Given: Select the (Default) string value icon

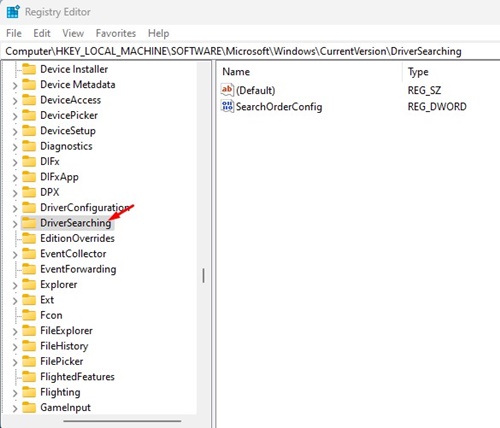Looking at the screenshot, I should 227,90.
